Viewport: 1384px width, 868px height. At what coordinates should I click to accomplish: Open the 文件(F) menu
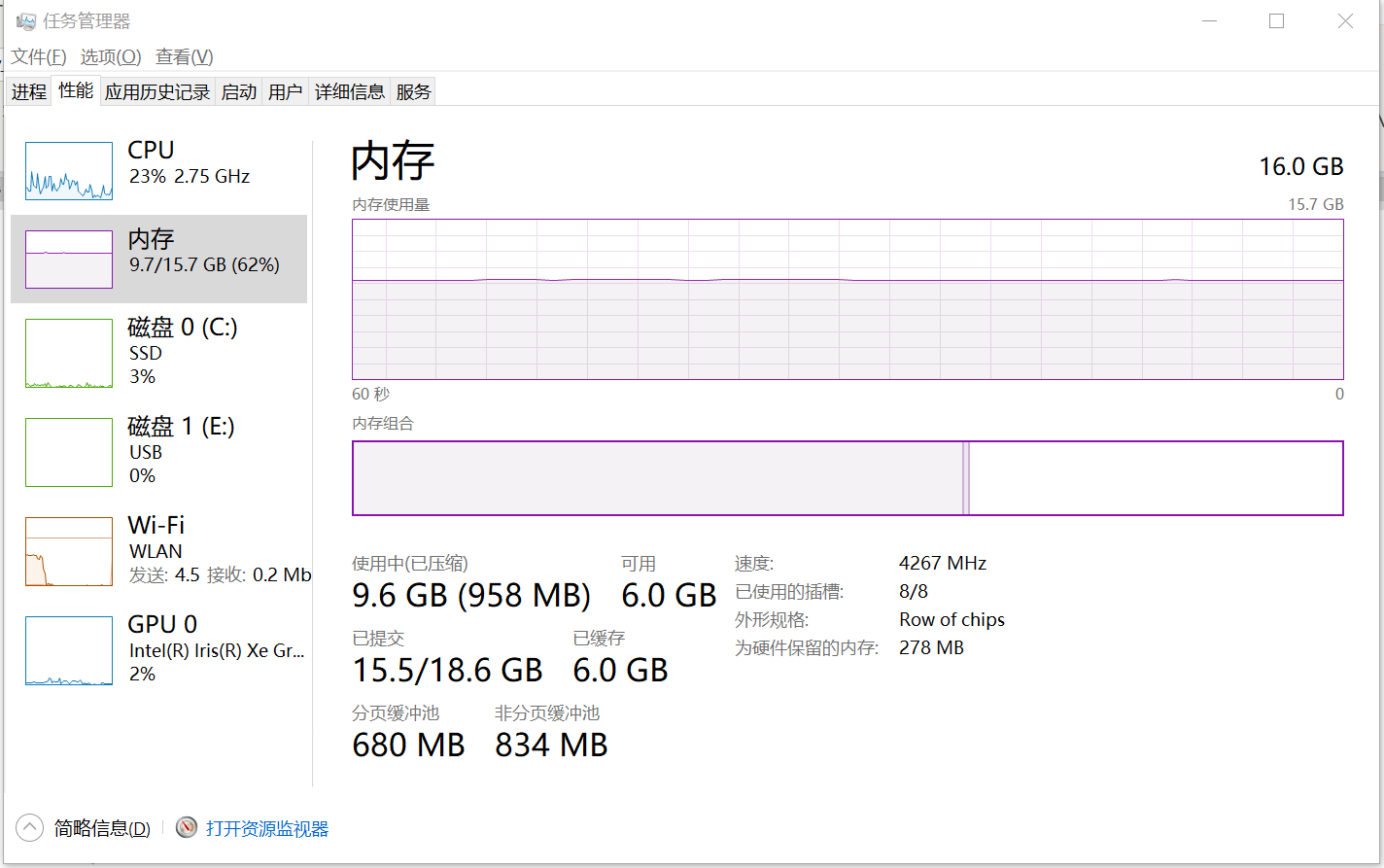39,56
